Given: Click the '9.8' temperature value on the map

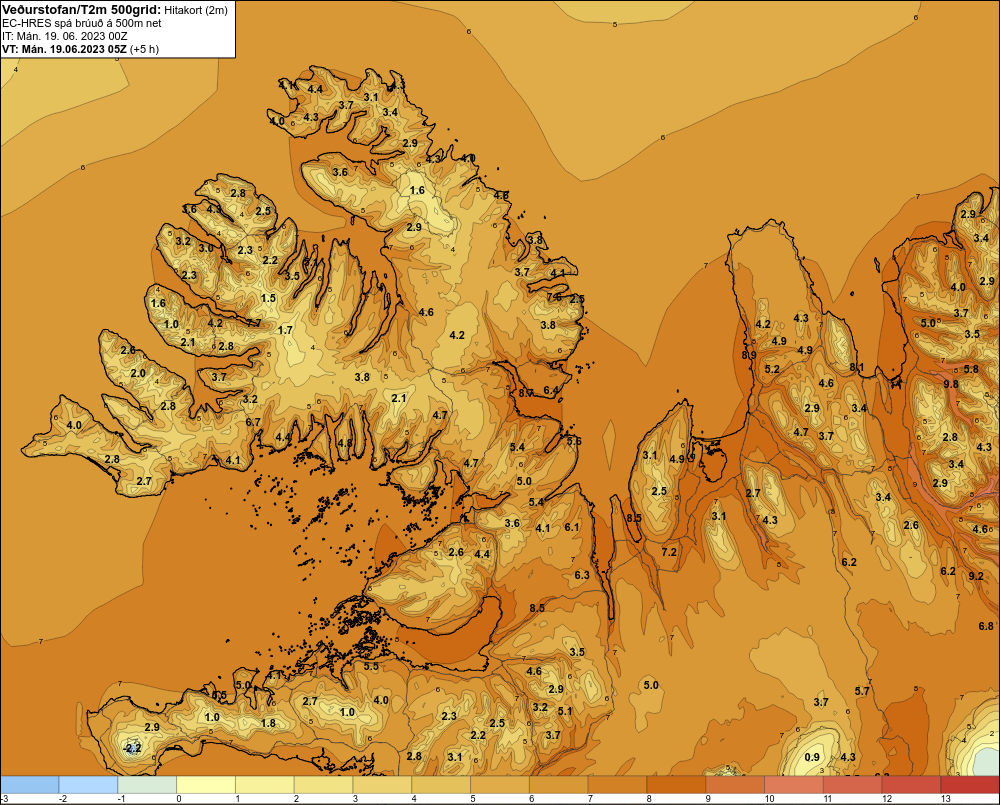Looking at the screenshot, I should click(x=951, y=384).
